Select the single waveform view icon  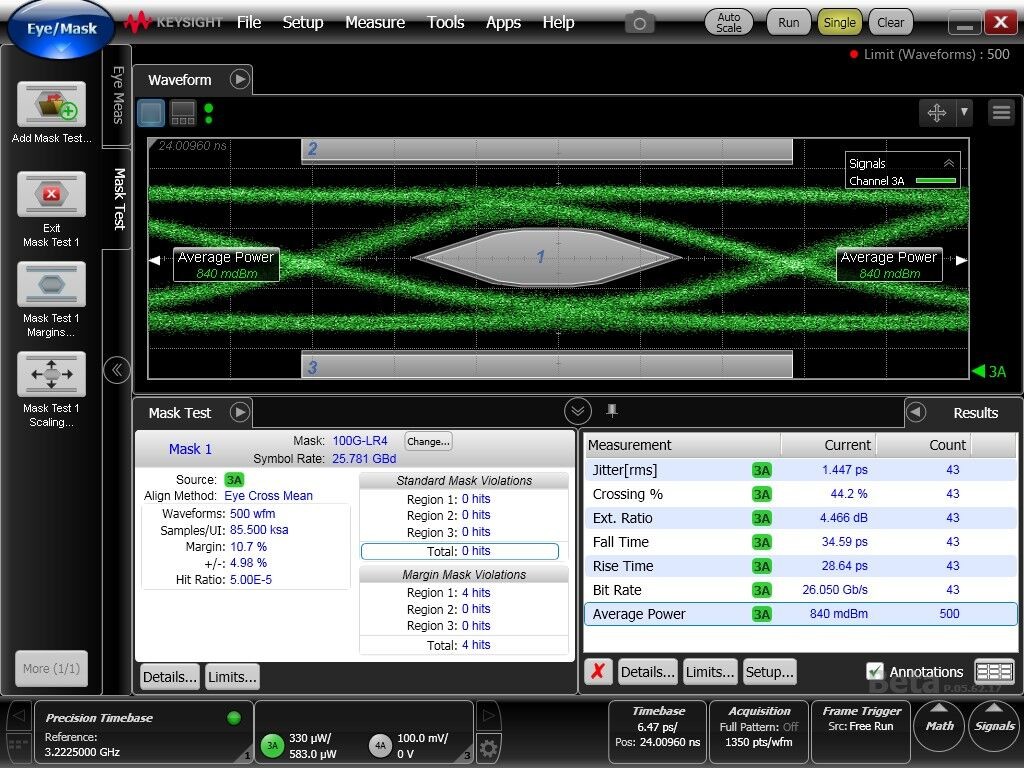(150, 113)
